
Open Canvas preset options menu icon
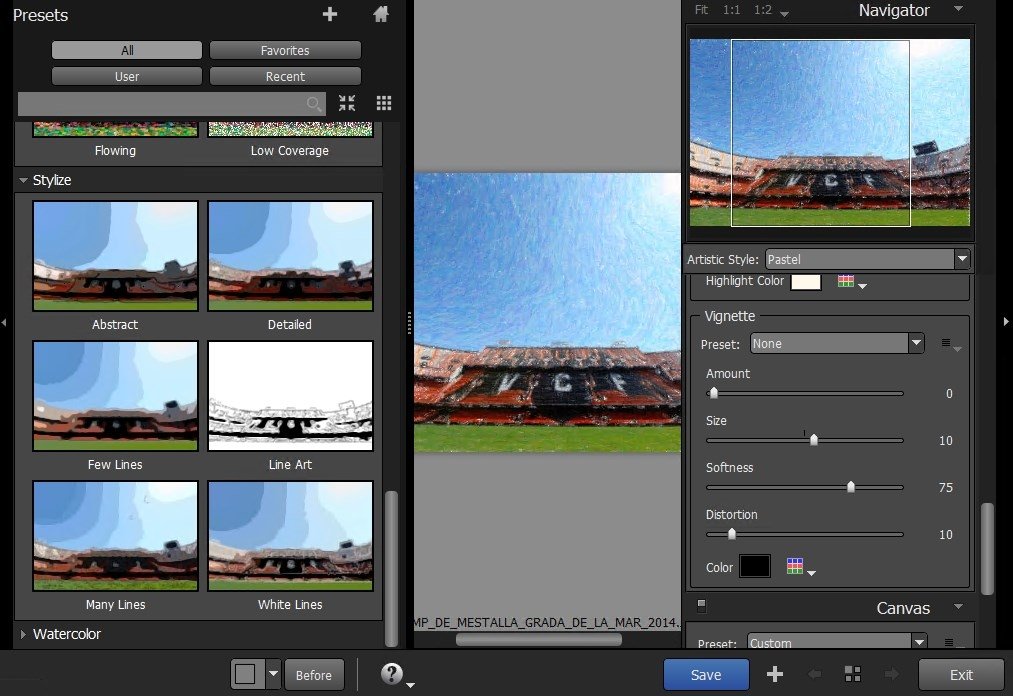(x=948, y=642)
